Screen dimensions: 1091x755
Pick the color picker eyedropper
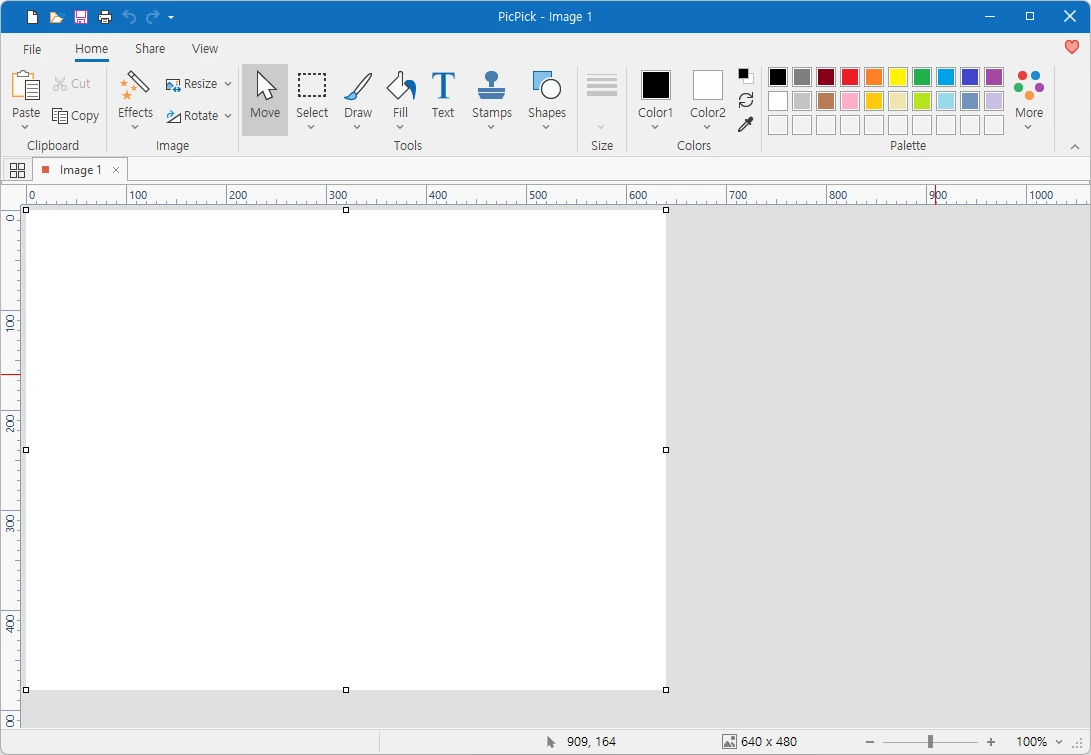(x=745, y=125)
